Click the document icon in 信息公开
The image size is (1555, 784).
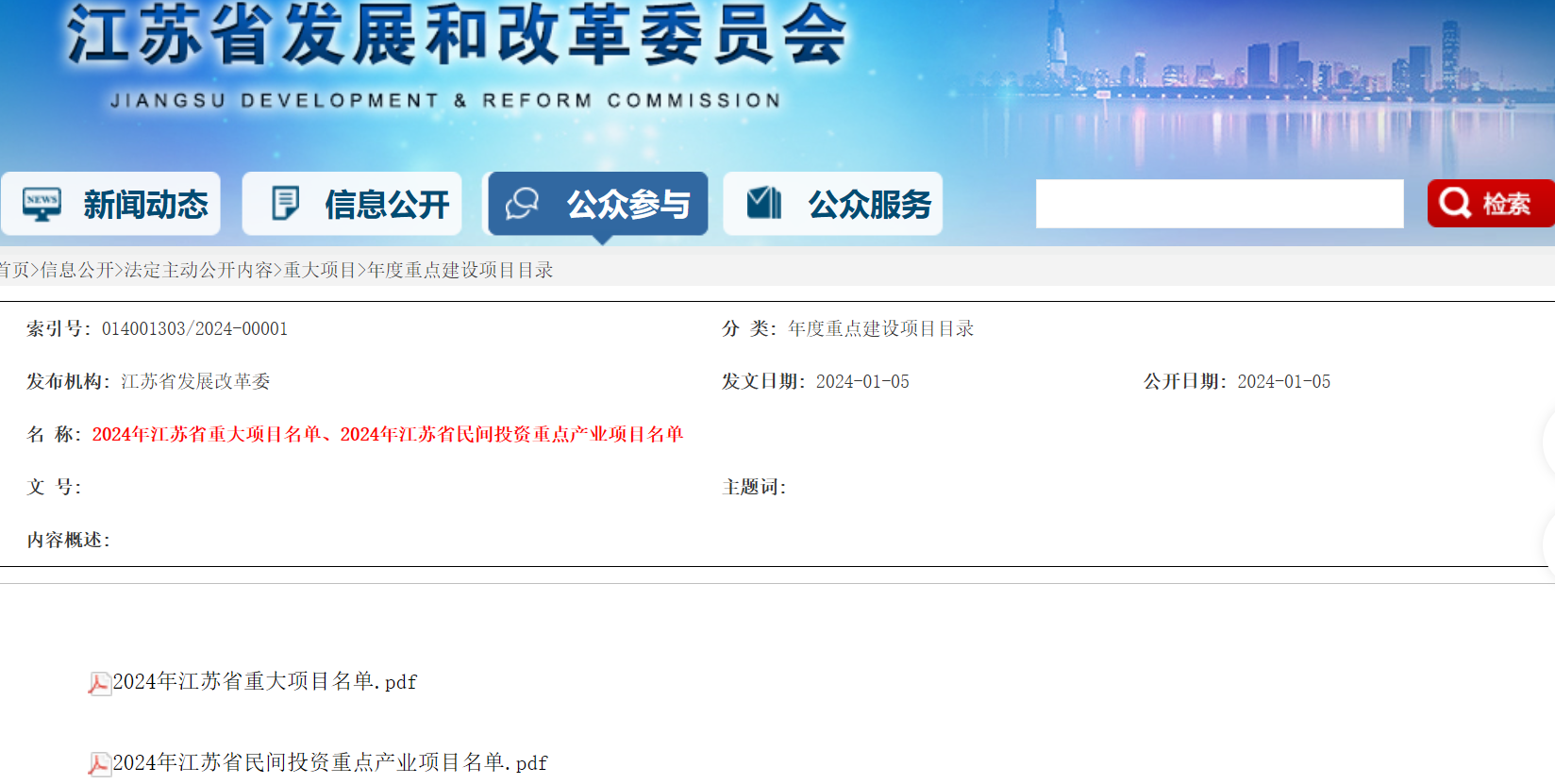[x=285, y=204]
